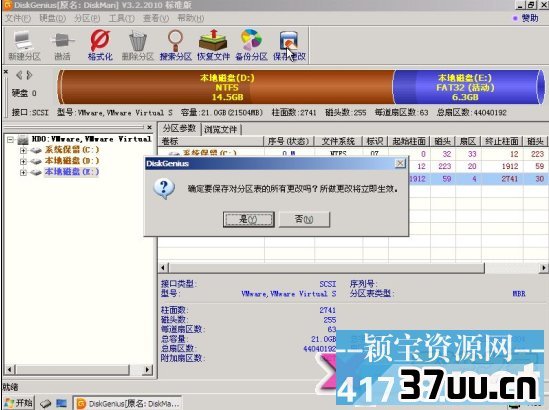Click the 格式化 (Format) toolbar icon
Viewport: 549px width, 410px height.
click(100, 46)
